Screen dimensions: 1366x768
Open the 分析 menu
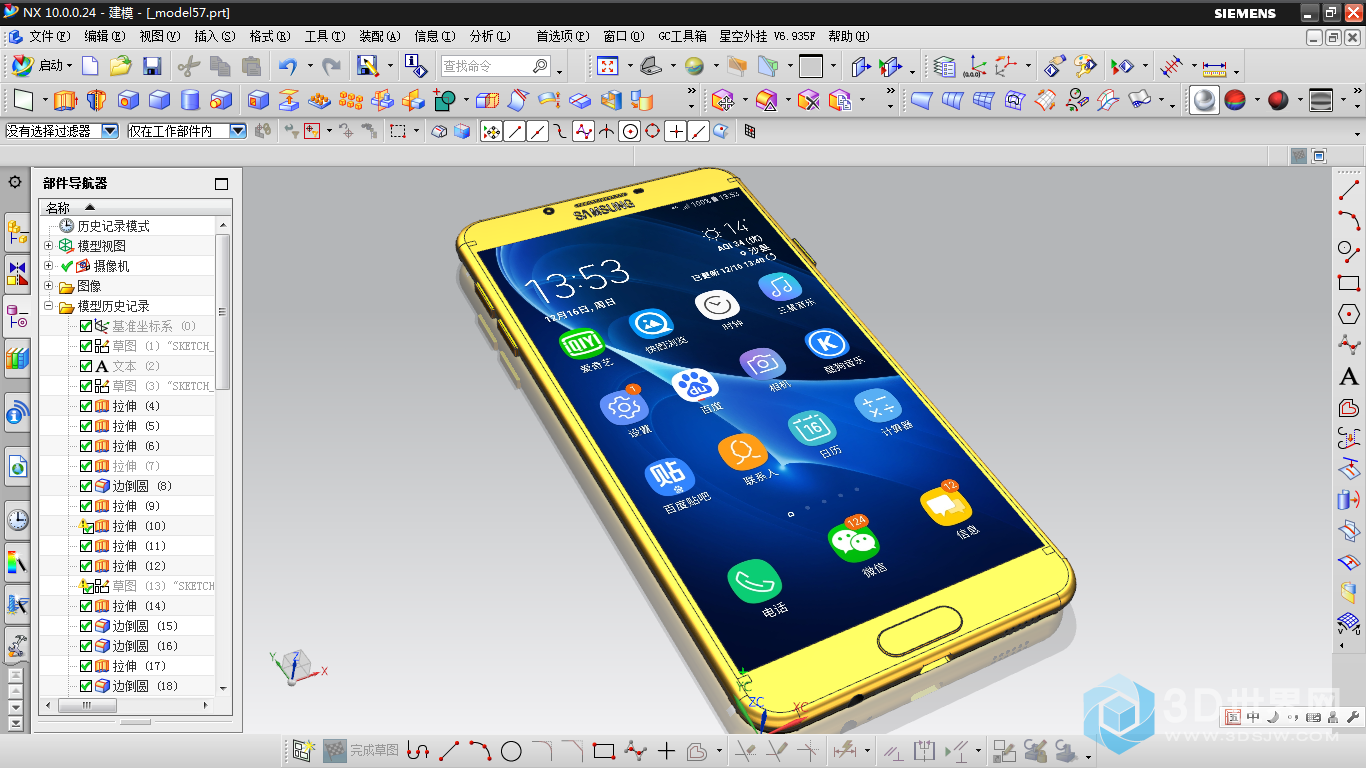489,36
